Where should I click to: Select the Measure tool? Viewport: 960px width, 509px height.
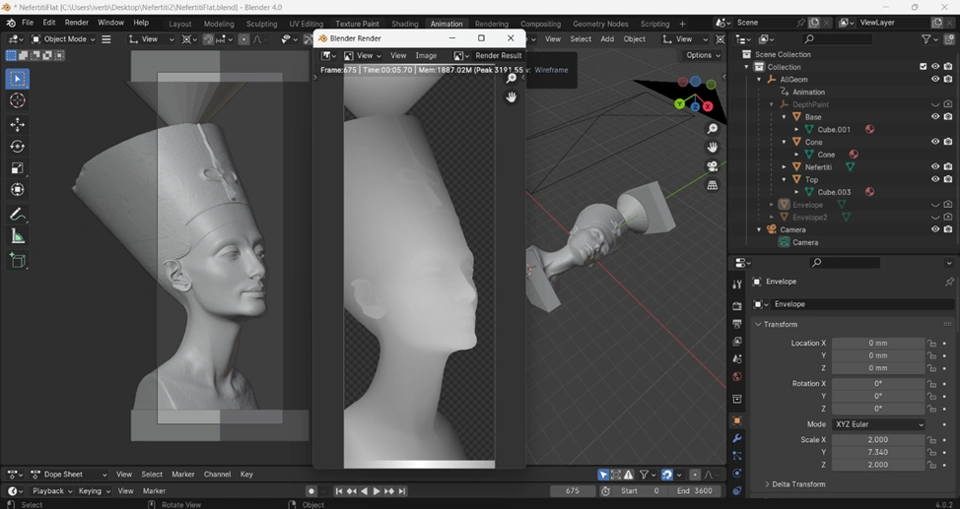17,236
